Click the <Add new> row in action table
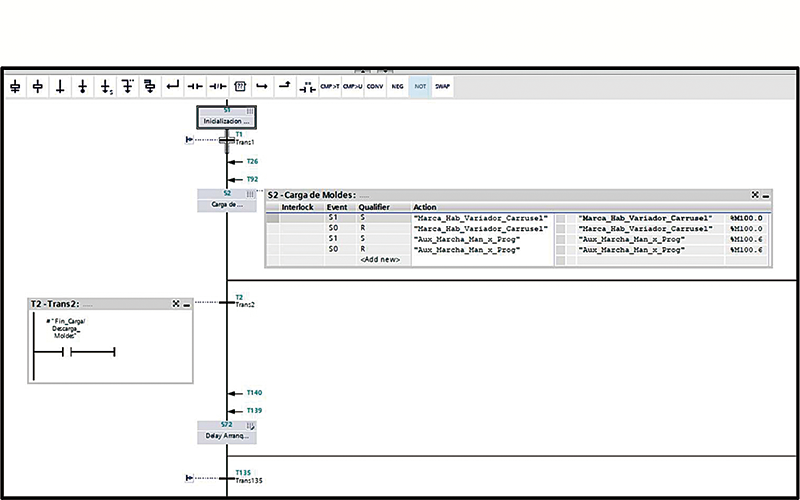 pyautogui.click(x=379, y=260)
